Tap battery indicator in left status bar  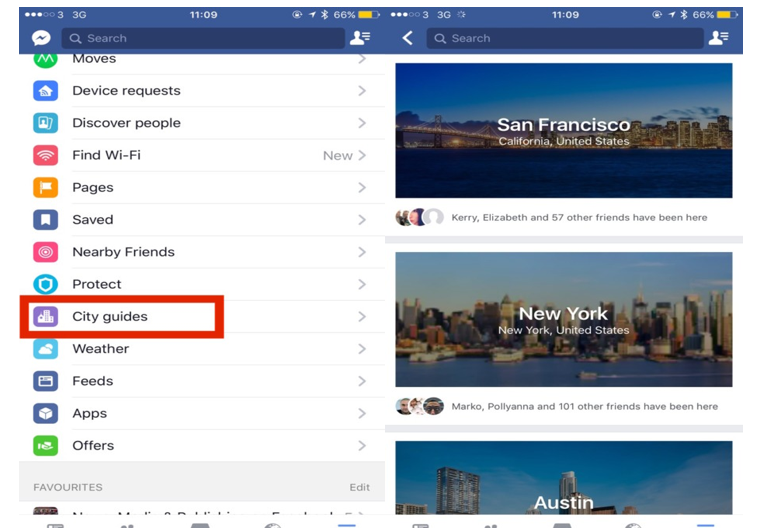coord(368,15)
